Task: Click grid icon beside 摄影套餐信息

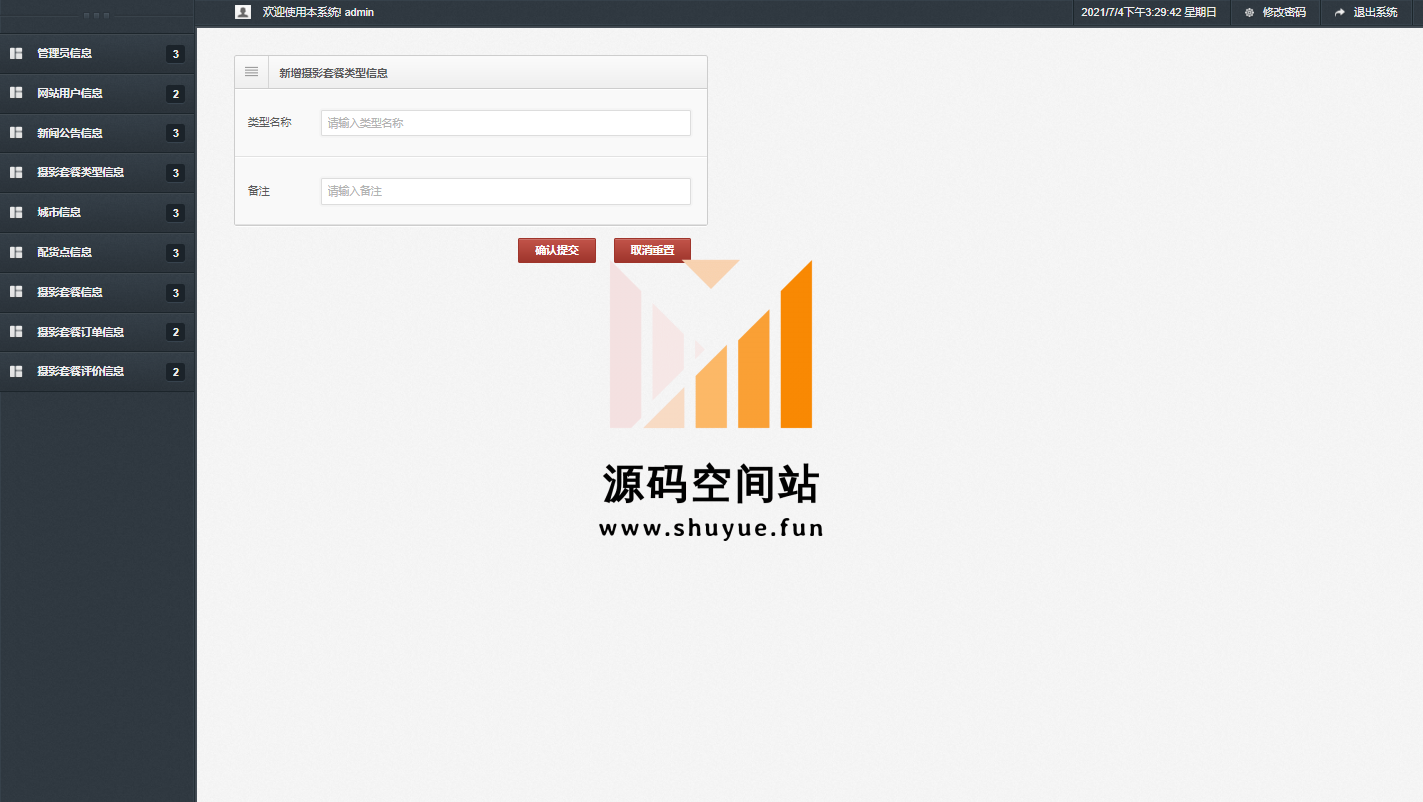Action: pyautogui.click(x=16, y=292)
